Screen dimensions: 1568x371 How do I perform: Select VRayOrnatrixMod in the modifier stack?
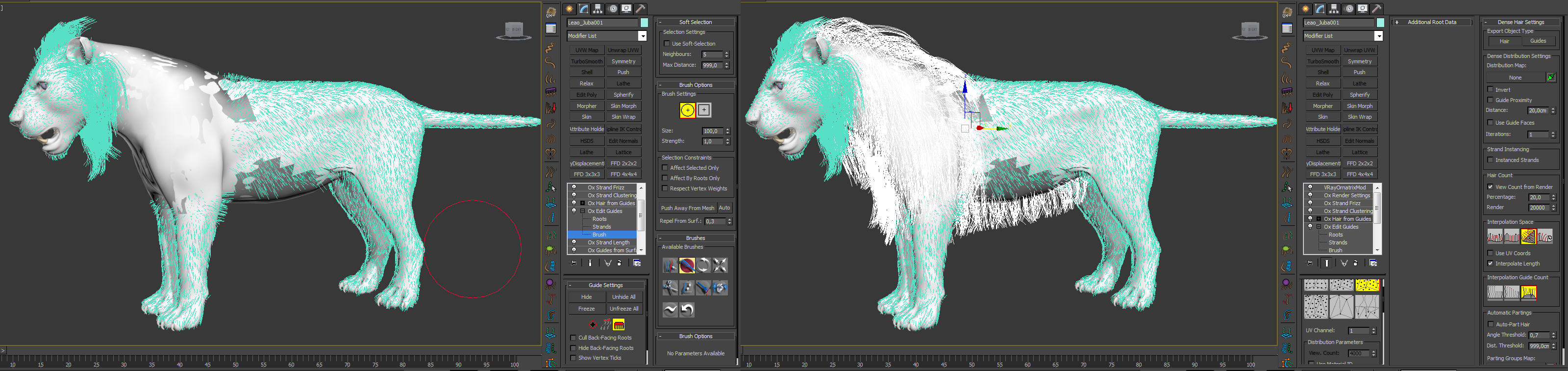coord(1344,187)
